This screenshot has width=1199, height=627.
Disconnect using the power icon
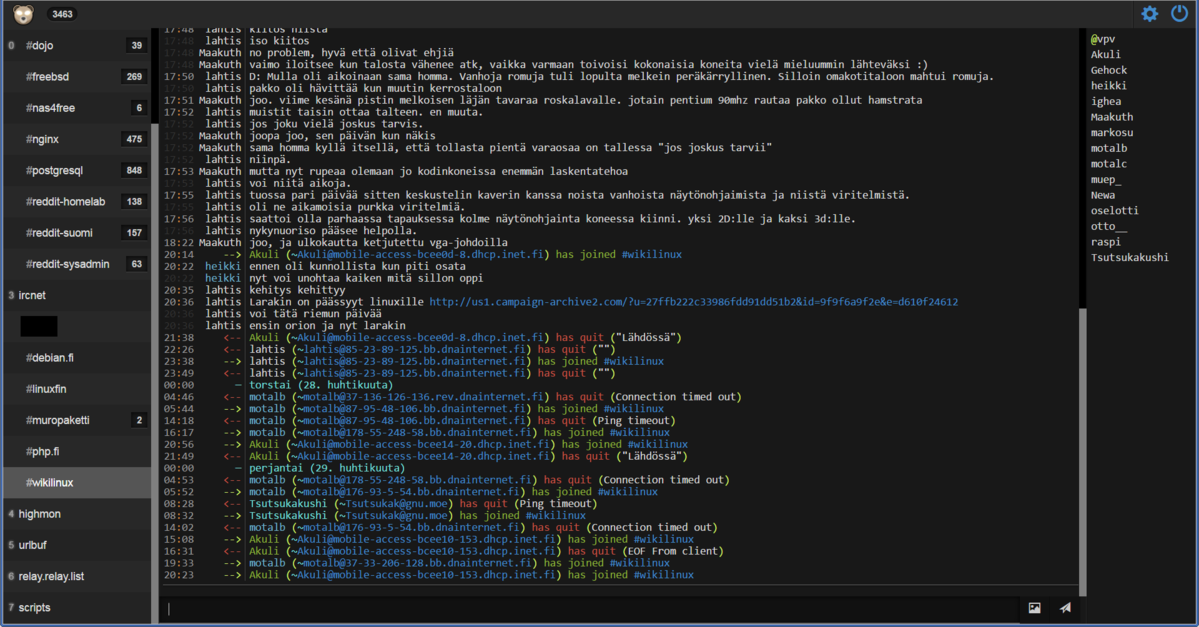tap(1180, 14)
